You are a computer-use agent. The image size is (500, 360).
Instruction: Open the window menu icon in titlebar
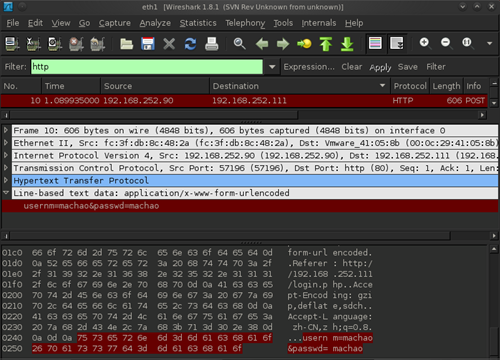click(8, 6)
